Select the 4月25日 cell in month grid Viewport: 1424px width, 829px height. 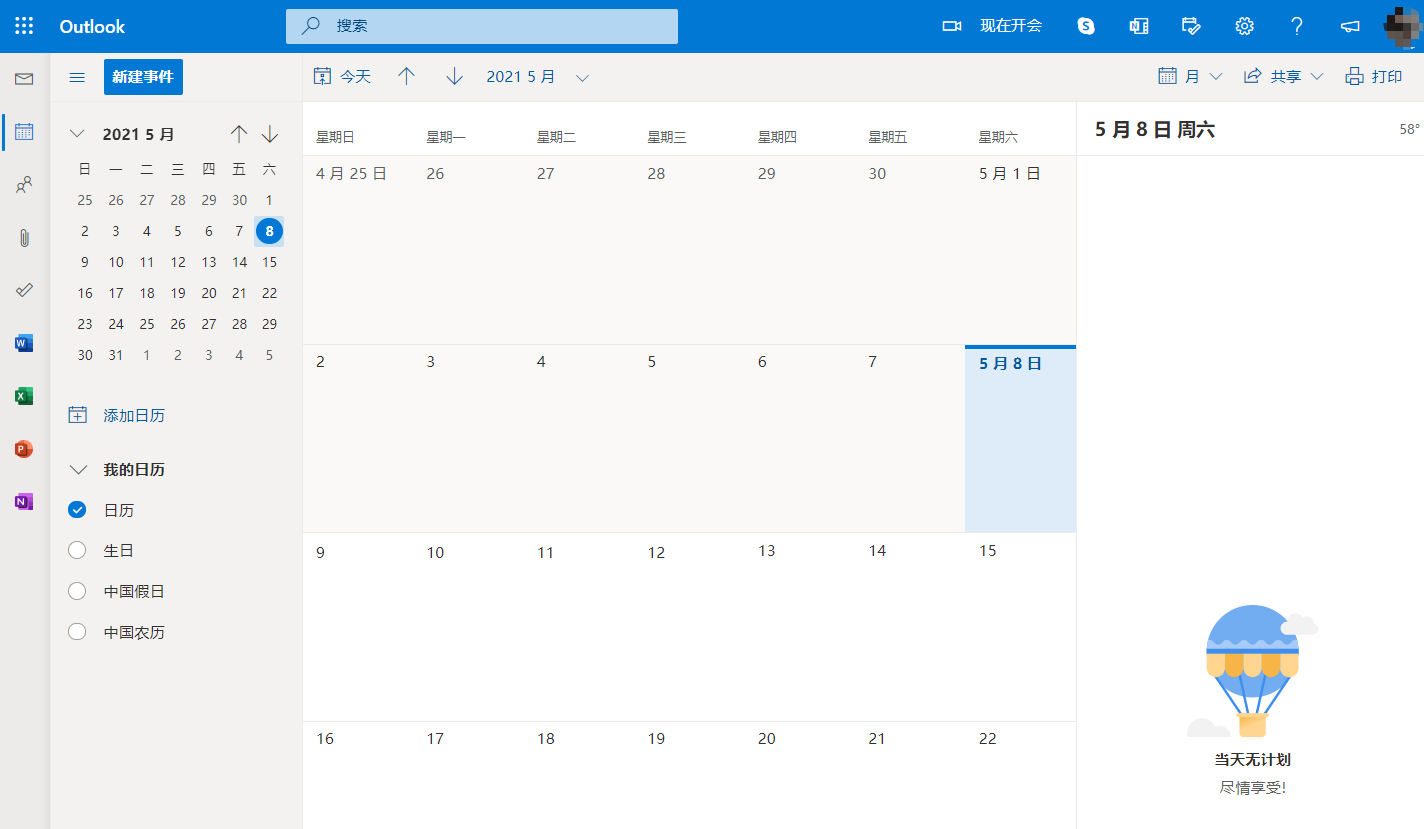coord(358,249)
